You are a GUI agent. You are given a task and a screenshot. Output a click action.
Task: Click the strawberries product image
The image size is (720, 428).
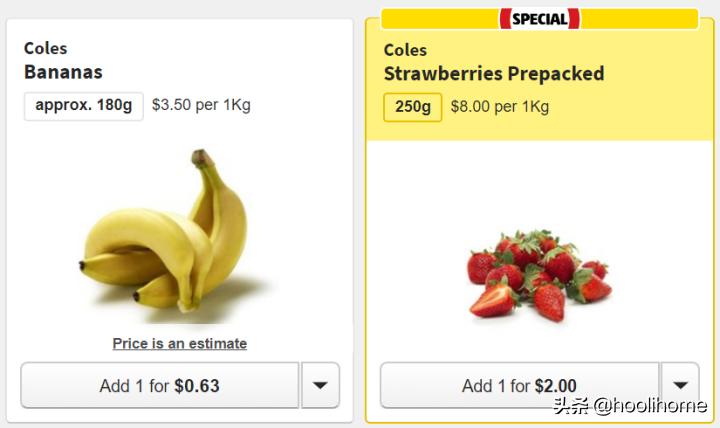point(538,272)
